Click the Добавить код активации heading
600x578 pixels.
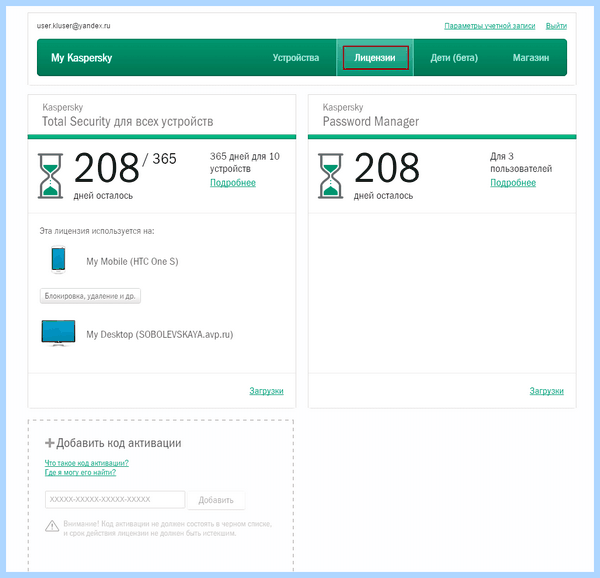click(x=119, y=443)
